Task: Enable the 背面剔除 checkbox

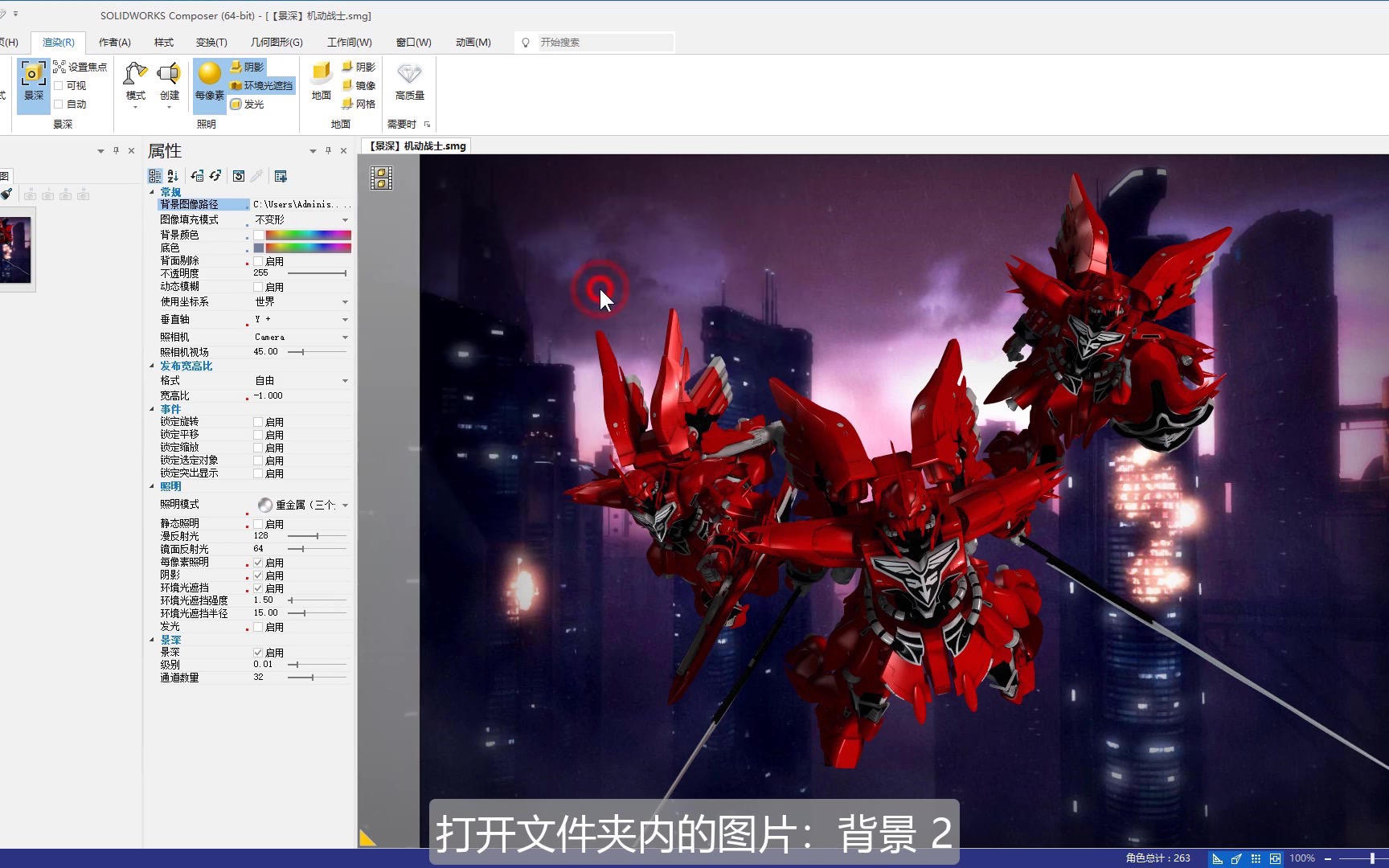Action: coord(258,261)
